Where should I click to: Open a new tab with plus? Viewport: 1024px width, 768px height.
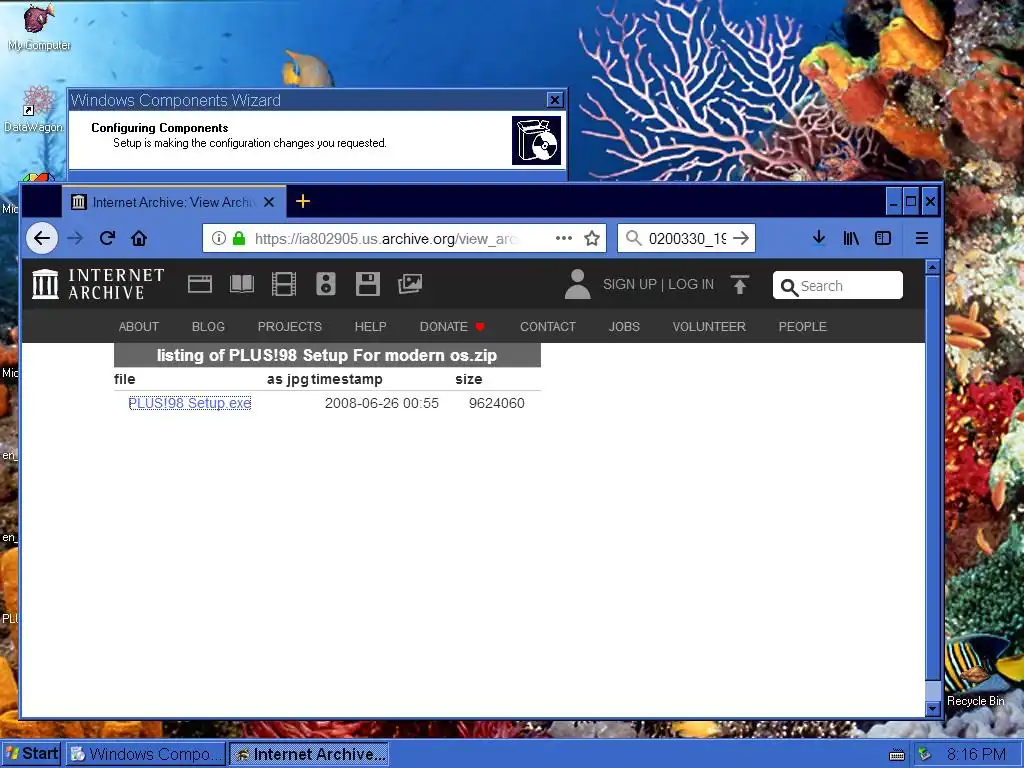pos(303,201)
